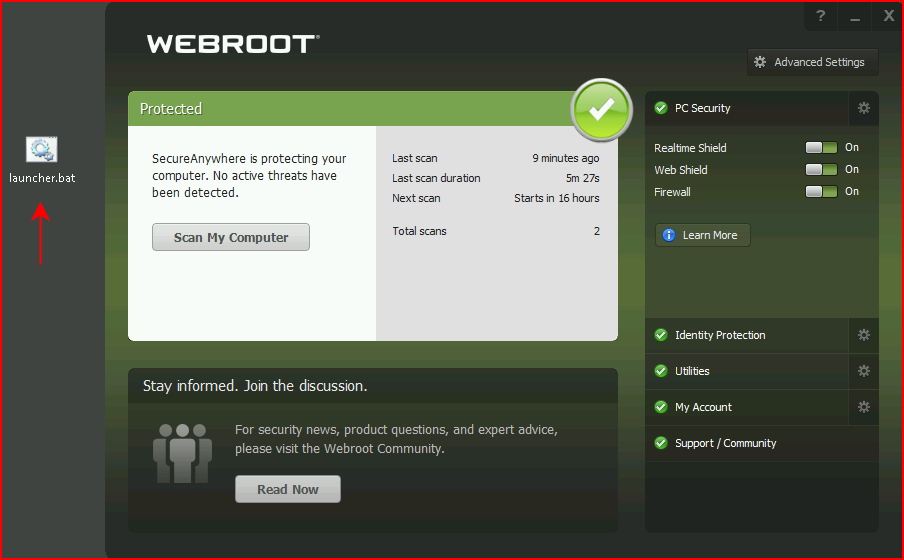Click the 'Last scan duration' label
This screenshot has width=904, height=560.
tap(436, 178)
